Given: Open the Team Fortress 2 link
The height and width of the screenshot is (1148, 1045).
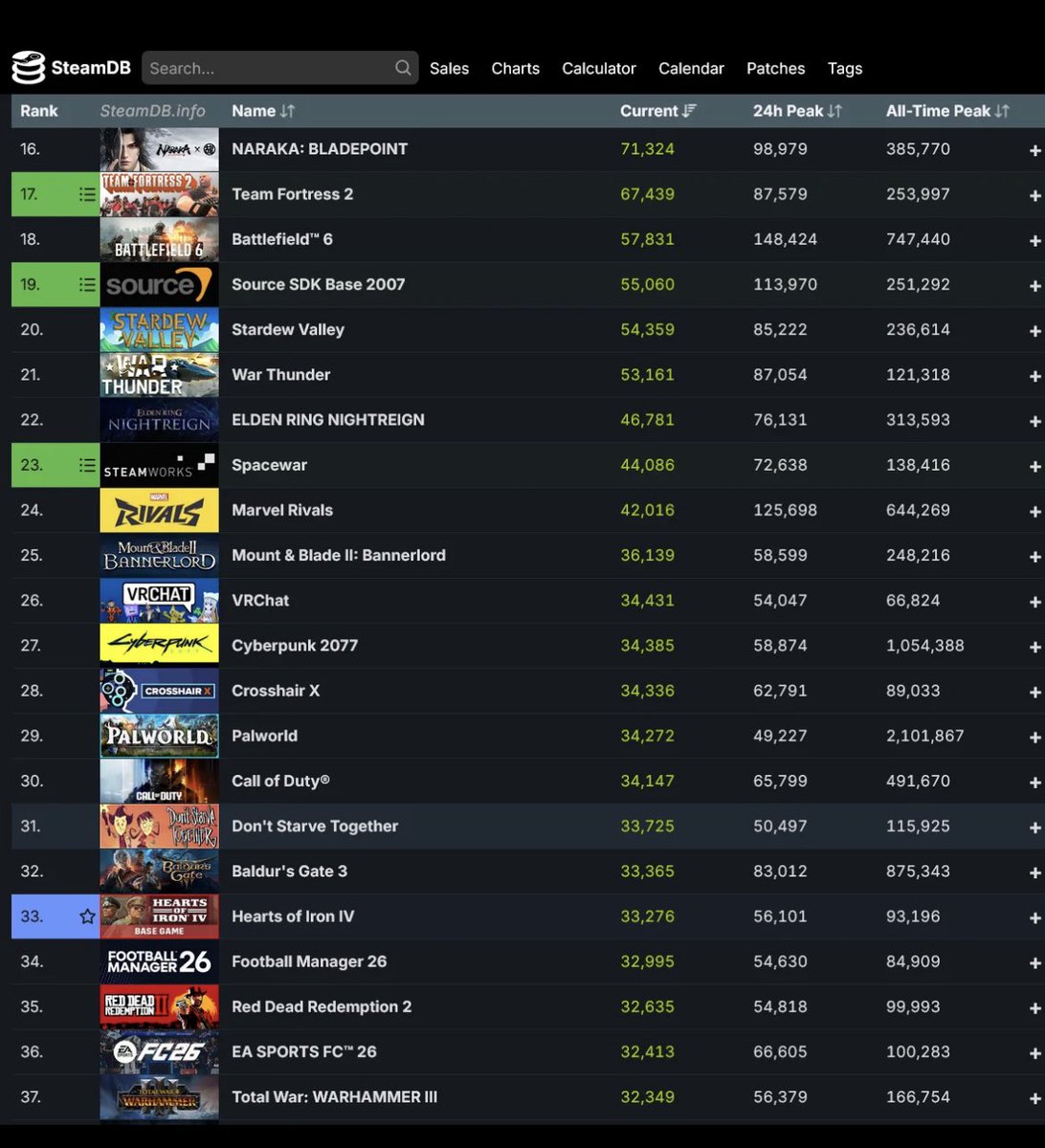Looking at the screenshot, I should point(292,194).
